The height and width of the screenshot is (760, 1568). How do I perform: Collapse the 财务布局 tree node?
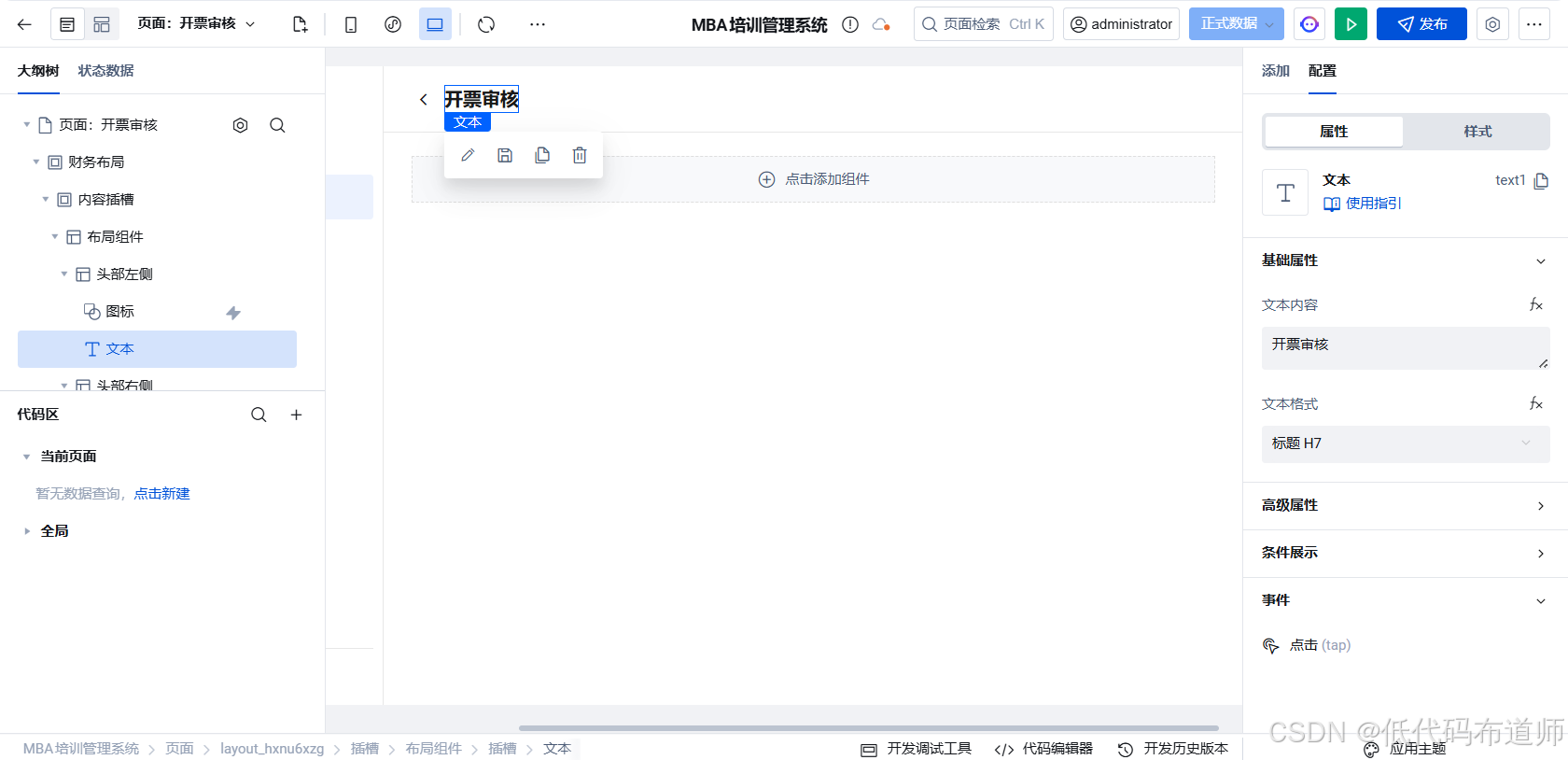pos(36,162)
